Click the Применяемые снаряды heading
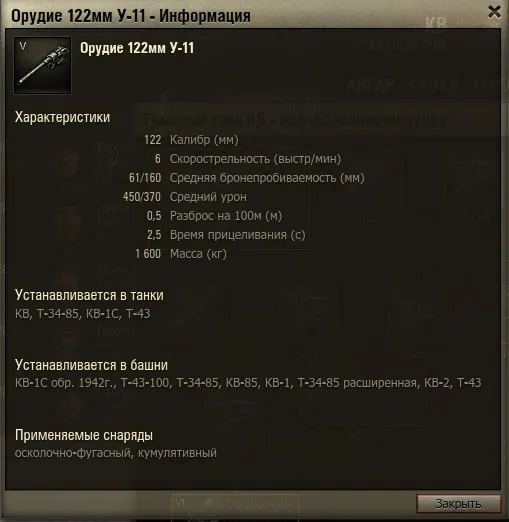 tap(84, 435)
